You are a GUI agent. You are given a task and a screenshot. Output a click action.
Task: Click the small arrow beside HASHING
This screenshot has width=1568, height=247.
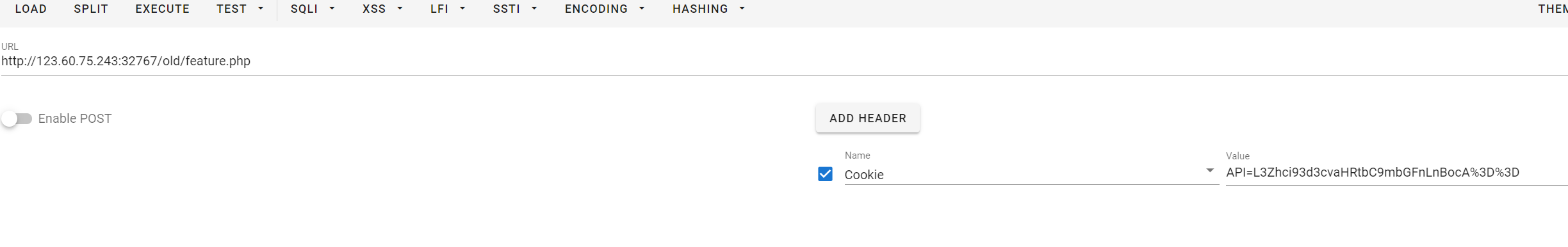click(742, 9)
